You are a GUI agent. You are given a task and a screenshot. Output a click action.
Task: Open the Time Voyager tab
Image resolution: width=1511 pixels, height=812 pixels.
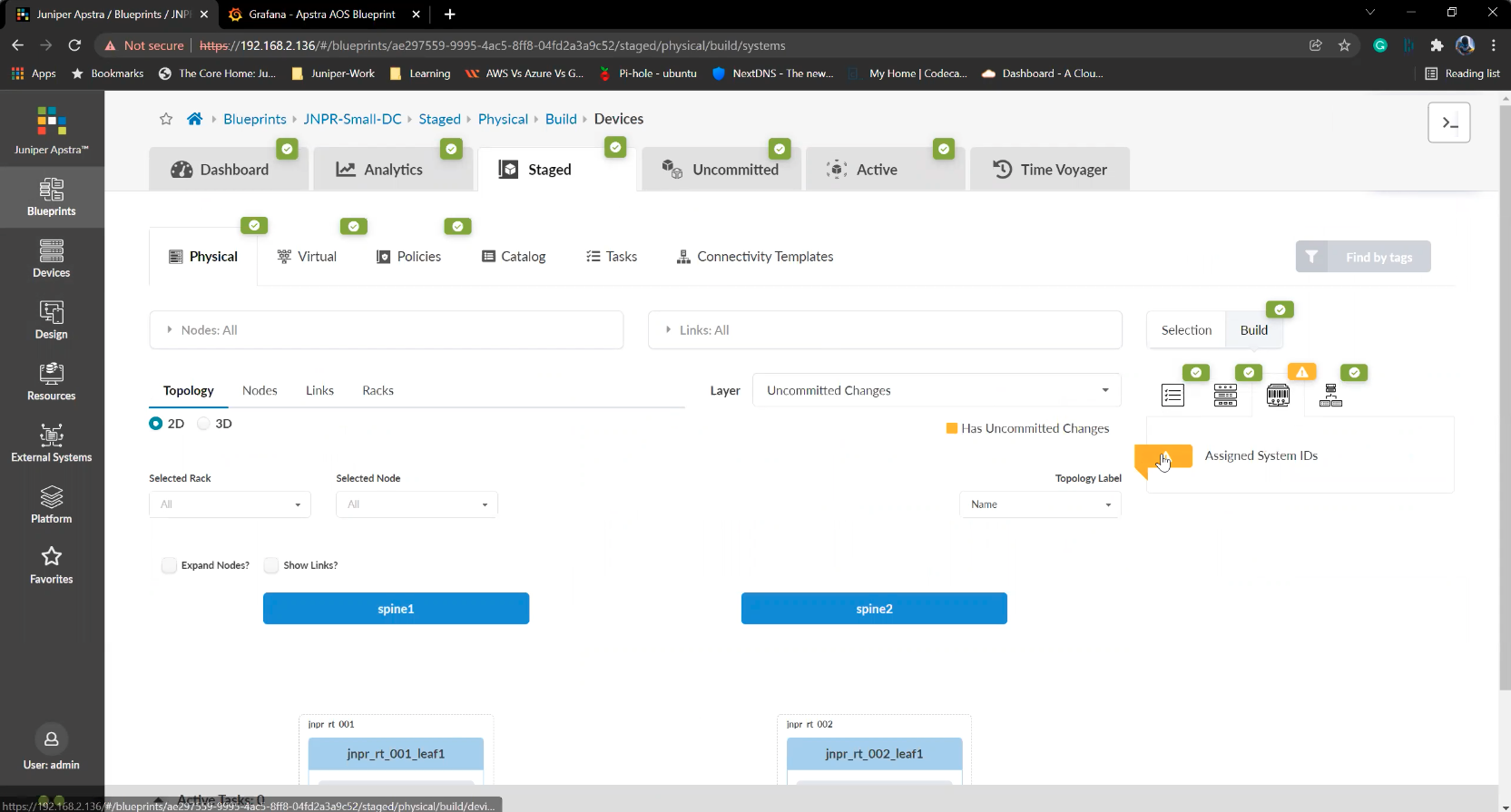coord(1050,170)
